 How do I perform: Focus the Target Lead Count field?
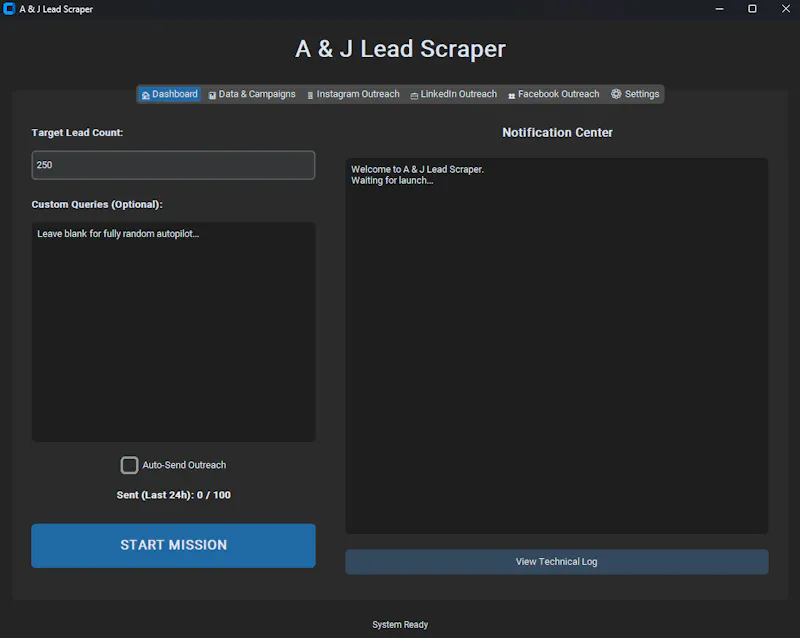tap(173, 165)
